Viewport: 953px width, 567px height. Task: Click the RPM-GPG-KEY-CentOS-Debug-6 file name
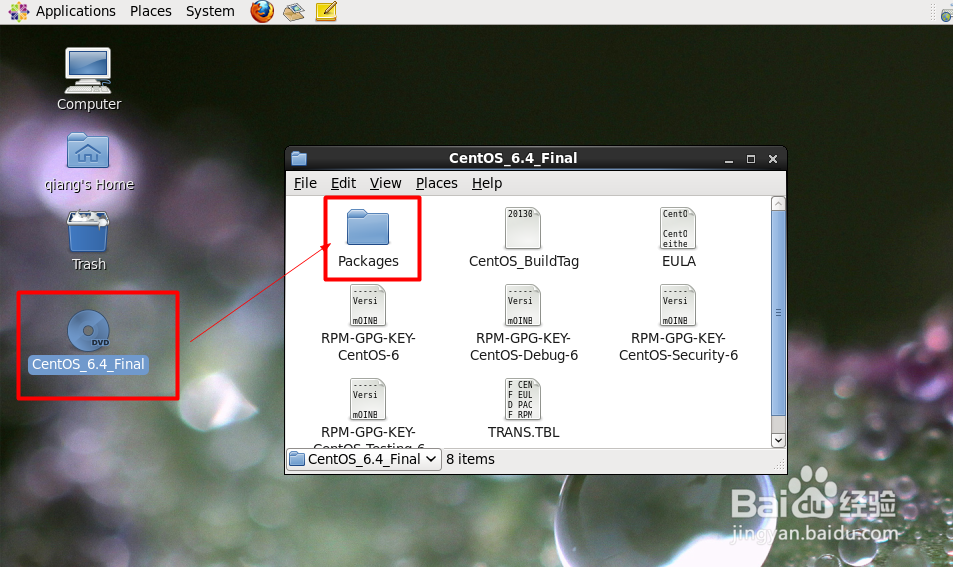pyautogui.click(x=523, y=346)
